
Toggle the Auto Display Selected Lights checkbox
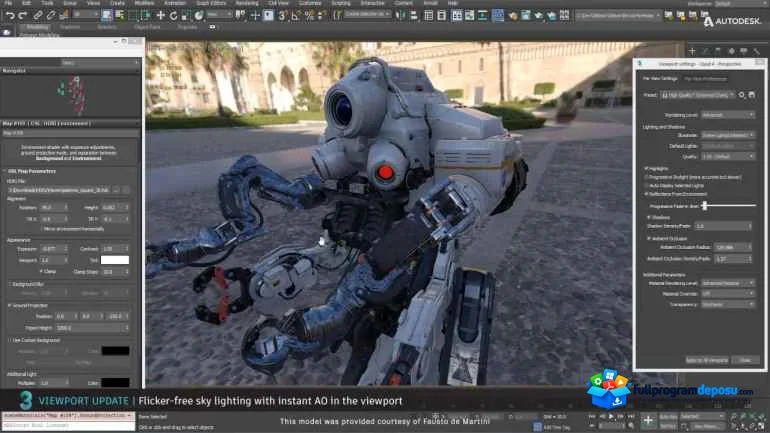[x=647, y=186]
